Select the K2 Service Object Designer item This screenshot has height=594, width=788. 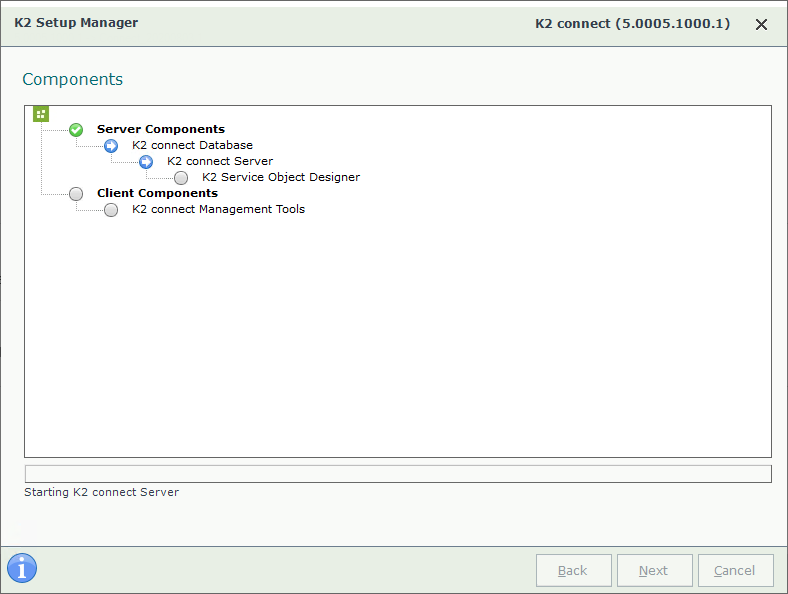pos(281,177)
